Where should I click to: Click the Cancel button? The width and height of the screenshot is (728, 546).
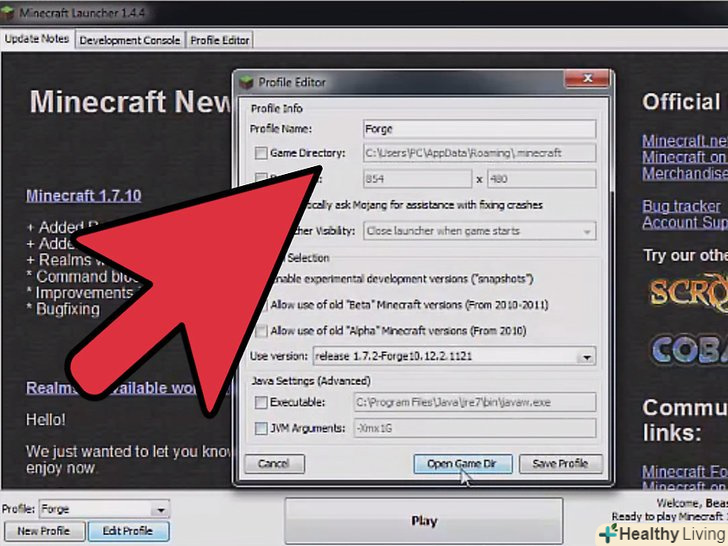tap(274, 463)
